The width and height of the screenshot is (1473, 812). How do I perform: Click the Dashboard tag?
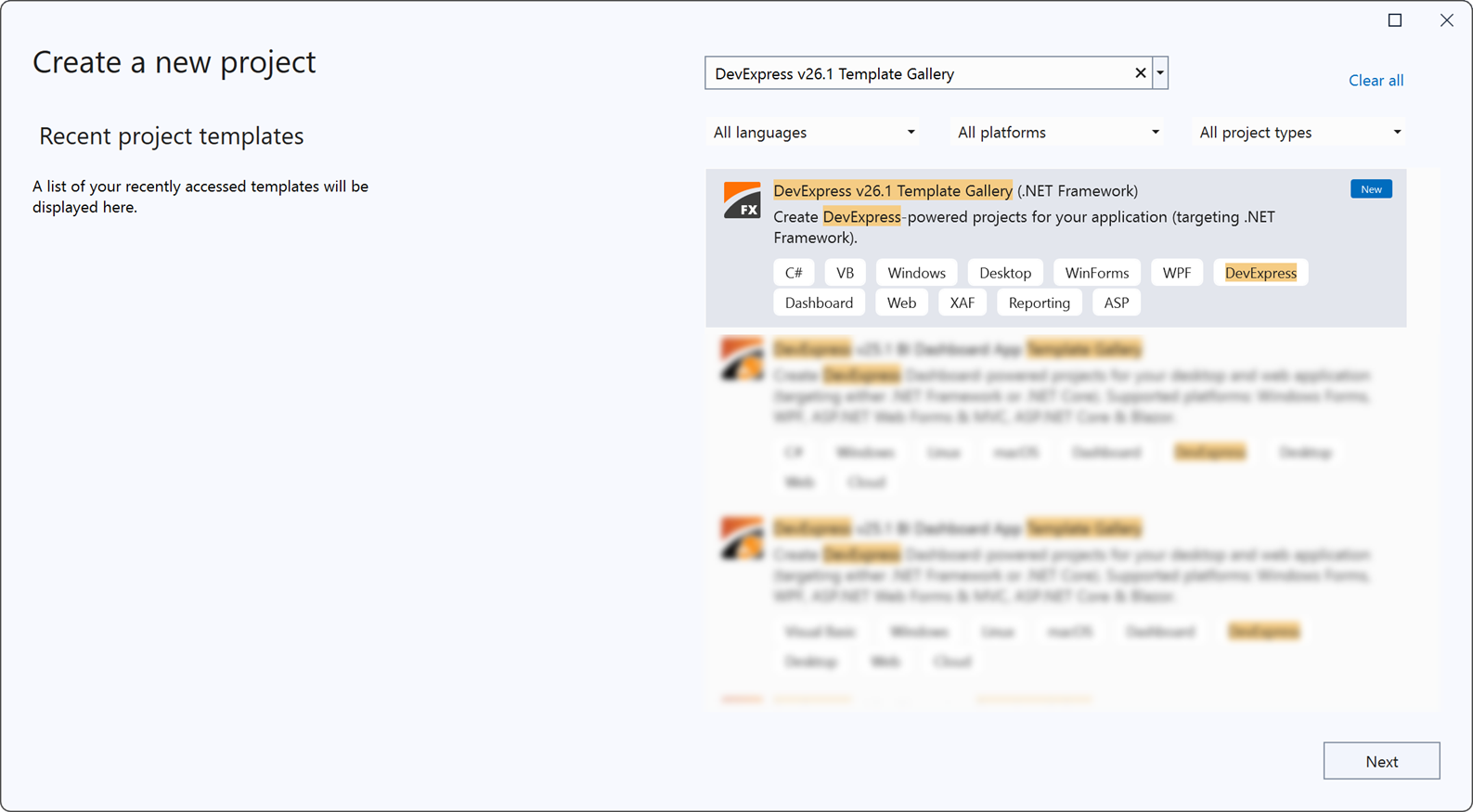tap(819, 303)
